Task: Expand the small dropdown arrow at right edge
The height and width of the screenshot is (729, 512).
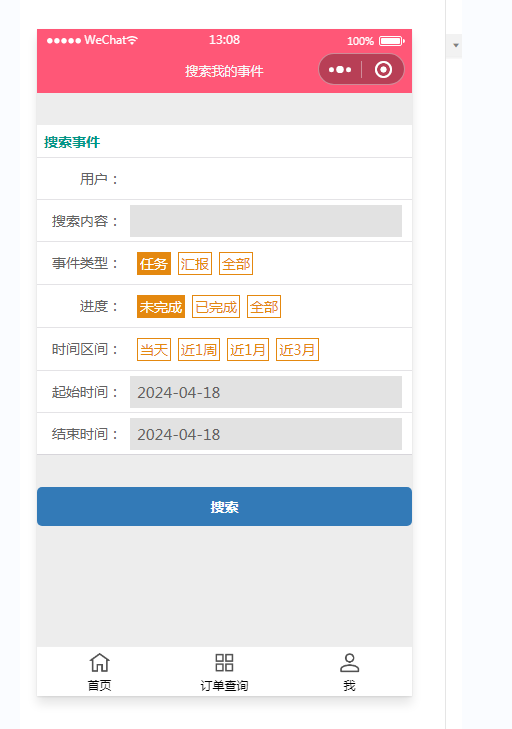Action: tap(456, 46)
